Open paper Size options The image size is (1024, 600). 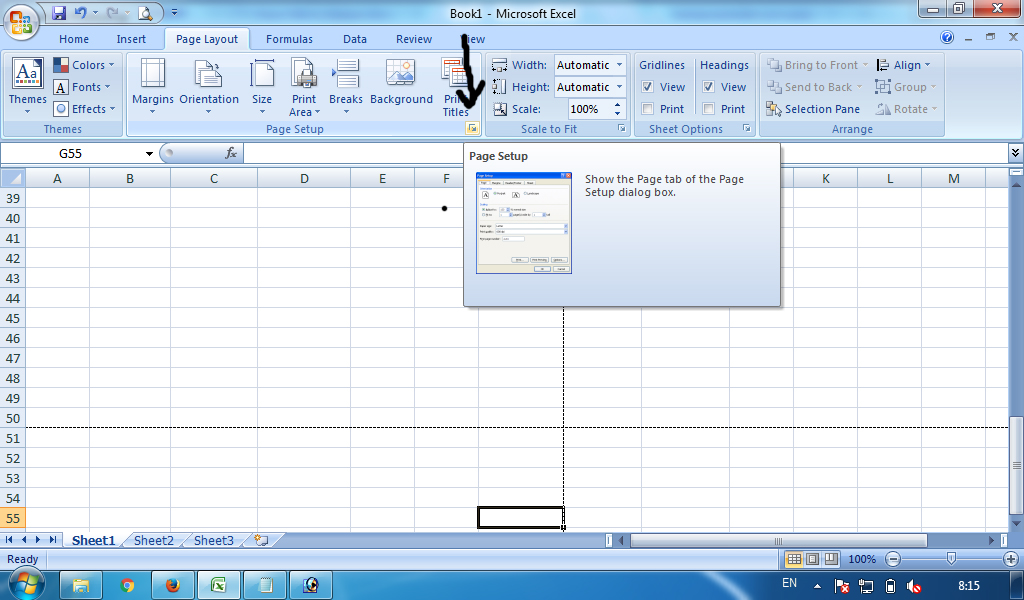pos(262,86)
